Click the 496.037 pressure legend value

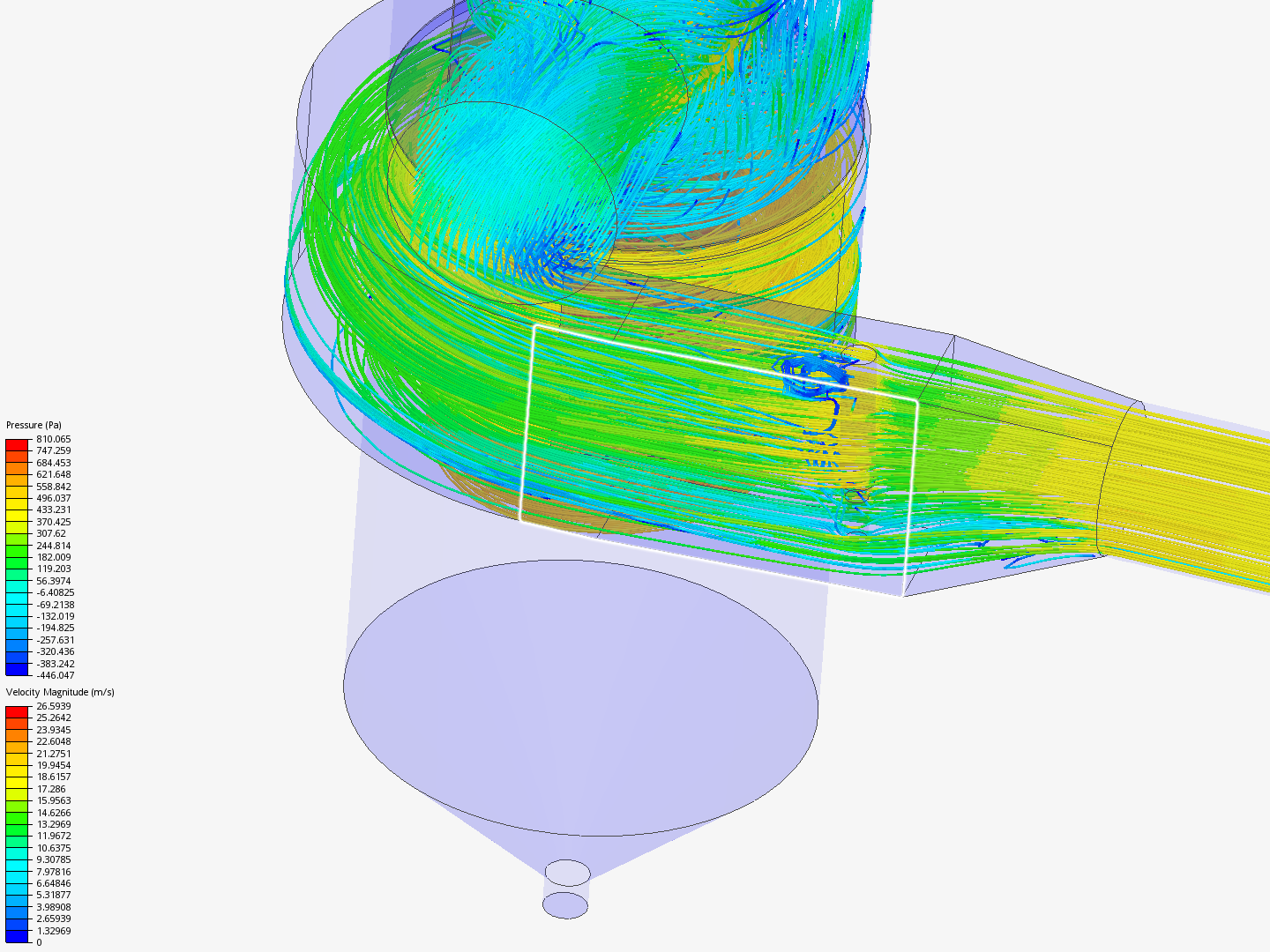coord(54,498)
